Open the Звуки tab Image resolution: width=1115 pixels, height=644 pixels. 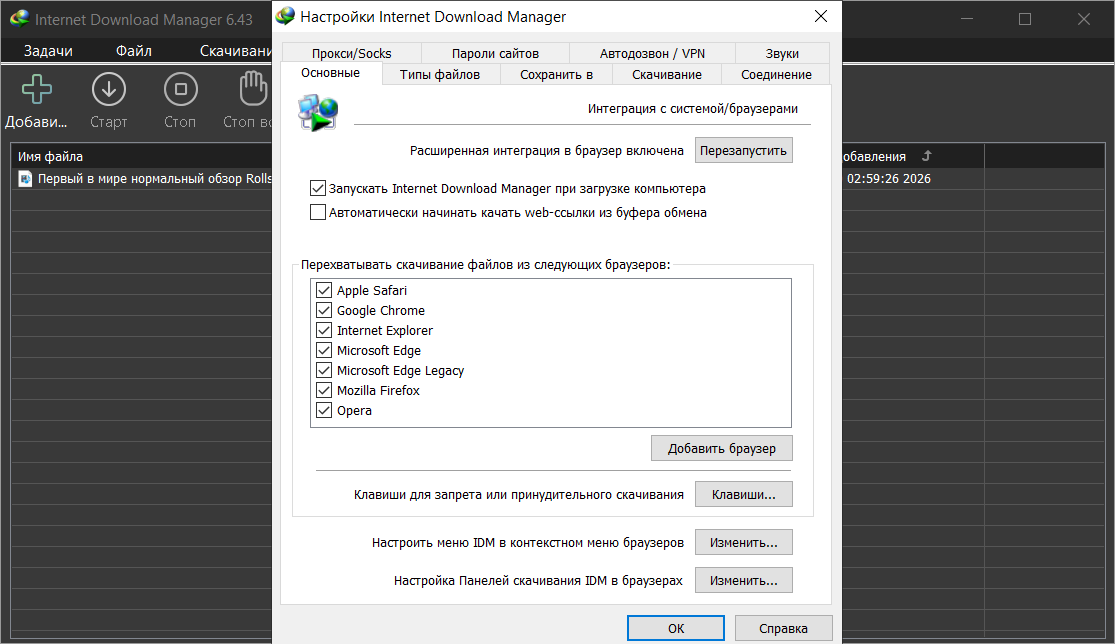pos(782,53)
